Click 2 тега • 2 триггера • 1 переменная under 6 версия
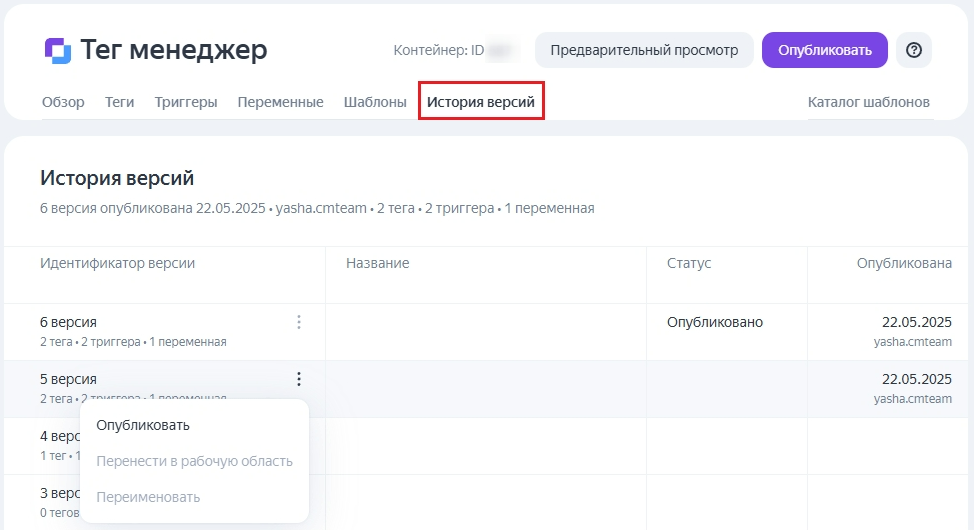Screen dimensions: 974x530 [x=134, y=342]
